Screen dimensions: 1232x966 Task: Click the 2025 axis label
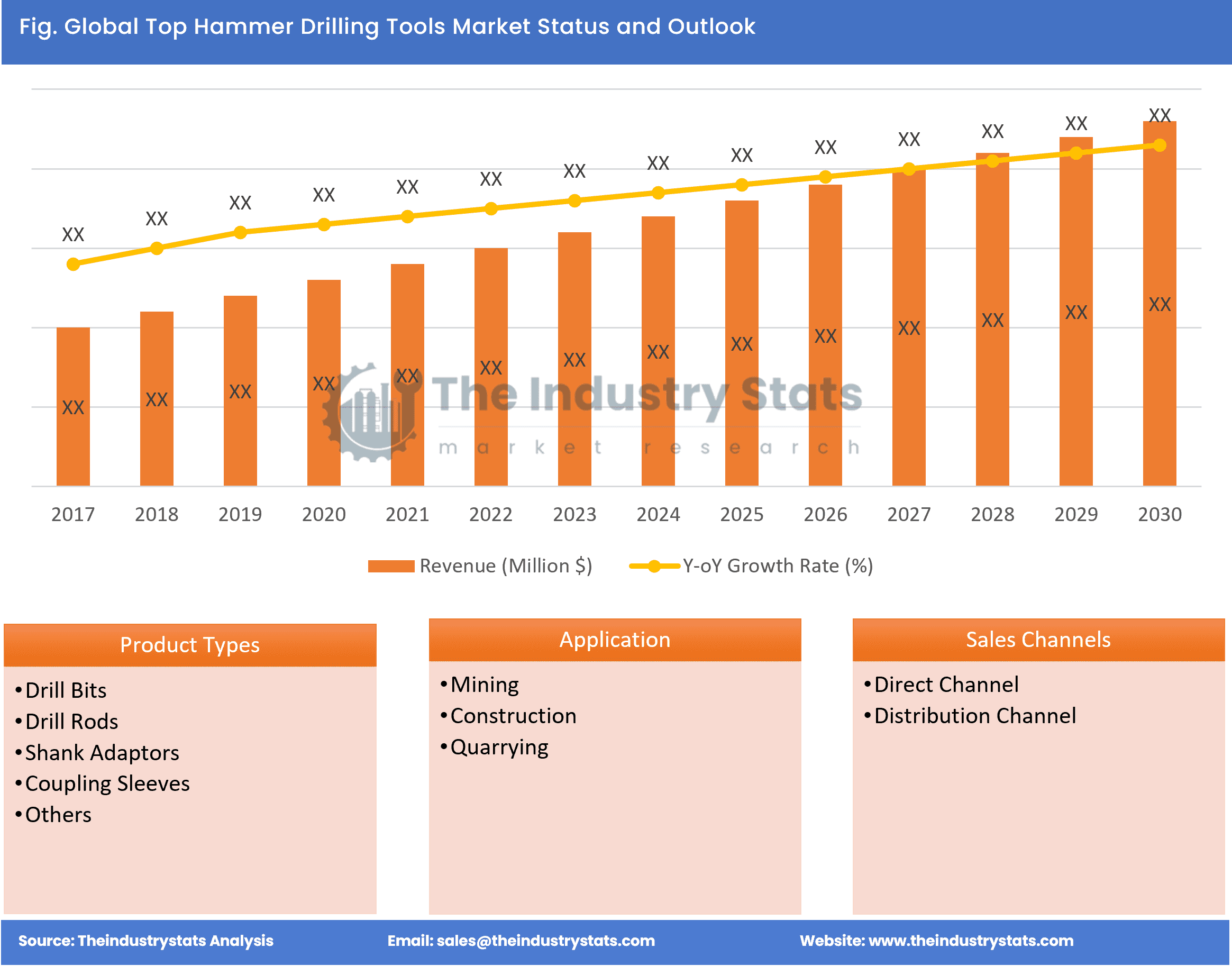point(742,514)
